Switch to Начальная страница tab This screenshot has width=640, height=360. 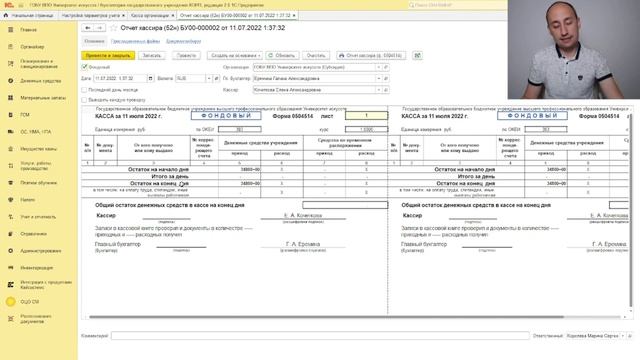click(29, 16)
